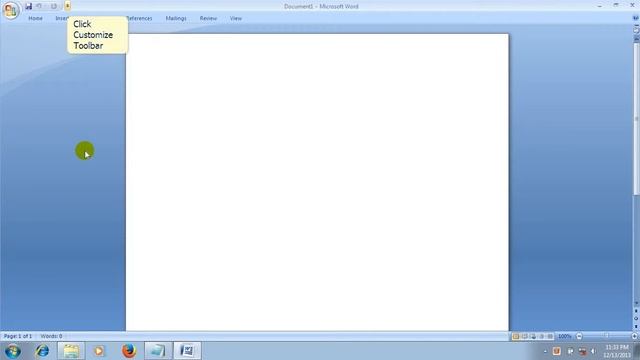
Task: Open the taskbar clock showing 11:33 PM
Action: pyautogui.click(x=617, y=351)
